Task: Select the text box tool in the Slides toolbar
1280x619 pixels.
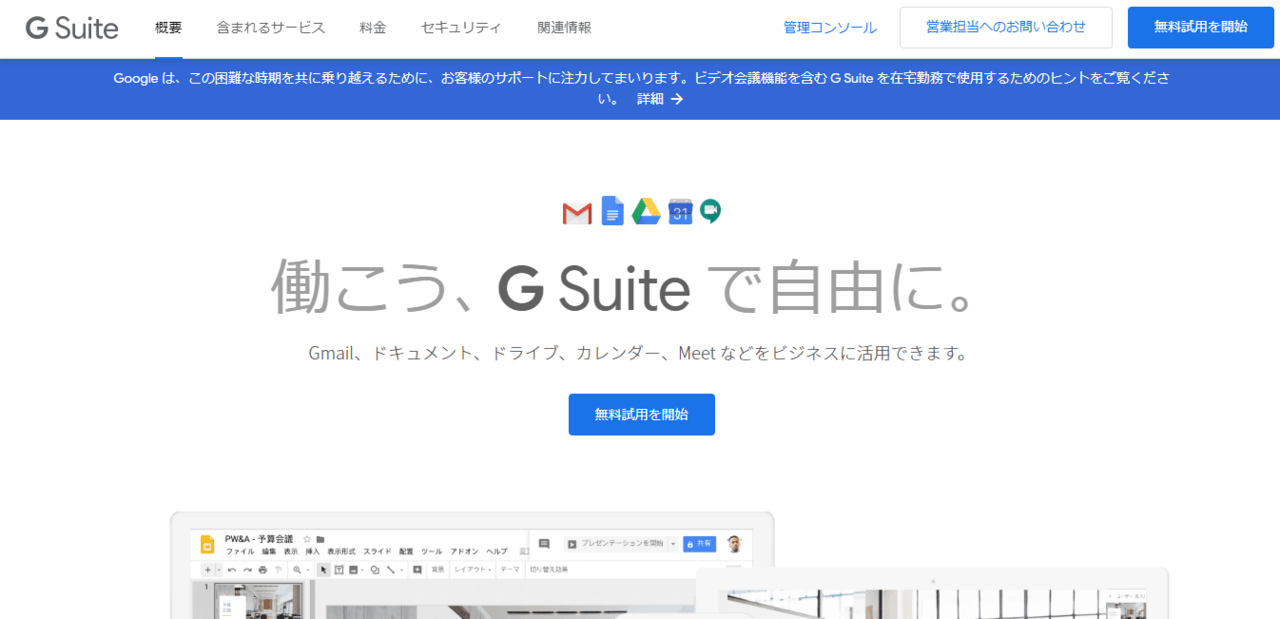Action: click(x=339, y=570)
